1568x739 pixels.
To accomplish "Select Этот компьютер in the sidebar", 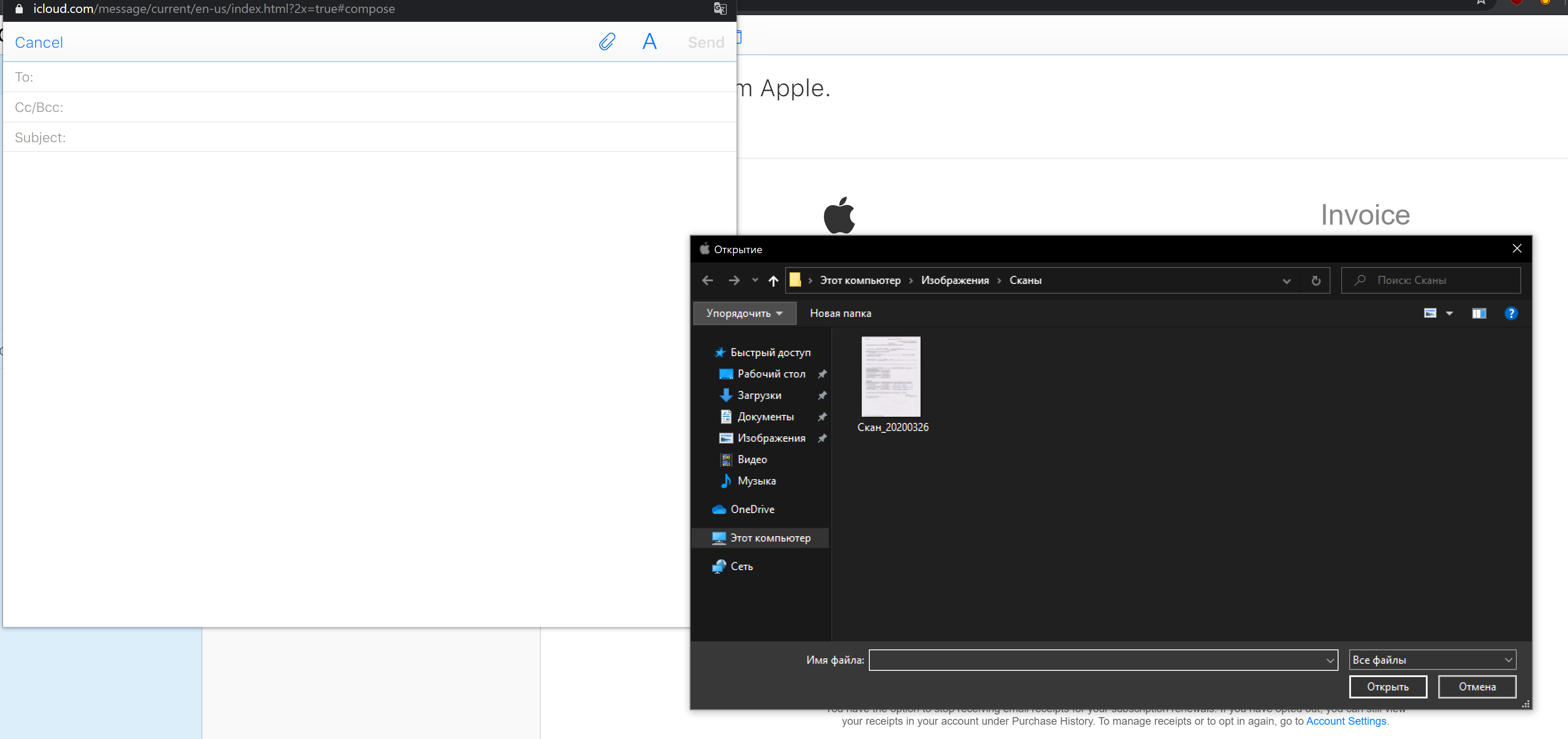I will click(761, 538).
